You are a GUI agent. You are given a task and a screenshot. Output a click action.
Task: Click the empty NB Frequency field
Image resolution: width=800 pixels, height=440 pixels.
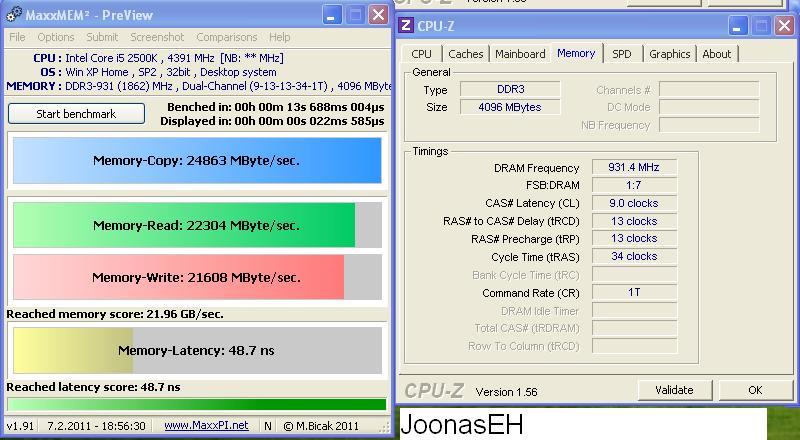[x=709, y=125]
